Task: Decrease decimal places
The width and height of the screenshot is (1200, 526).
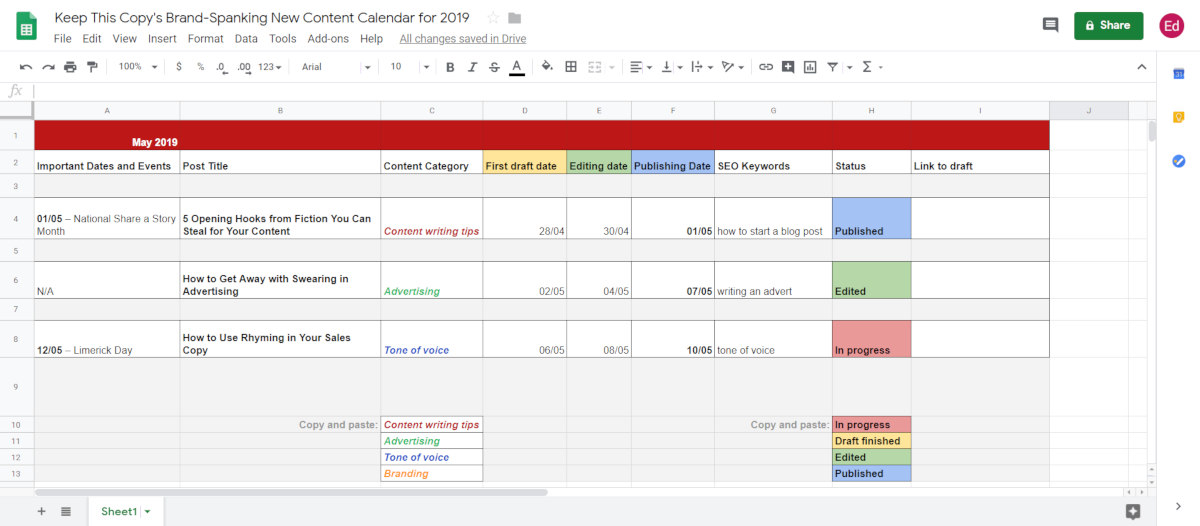Action: pos(221,67)
